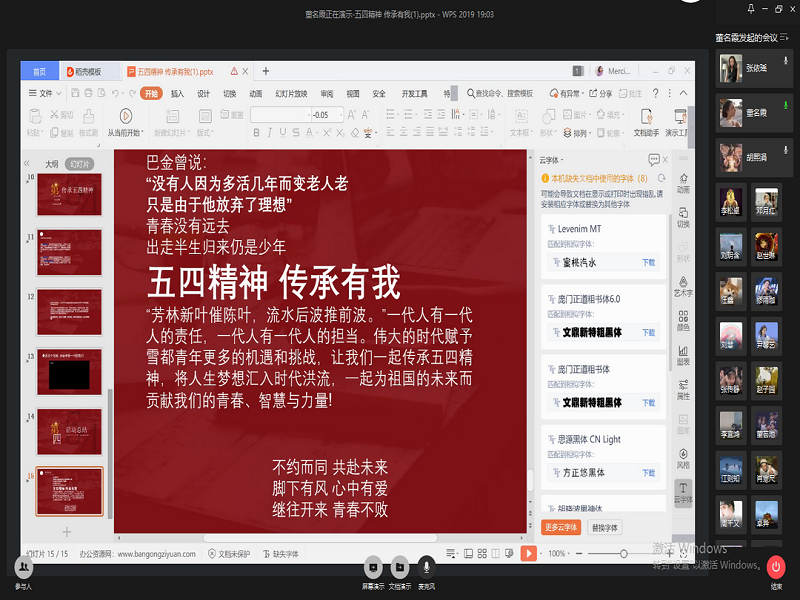Switch to 大纲 outline view
Image resolution: width=800 pixels, height=600 pixels.
tap(51, 163)
